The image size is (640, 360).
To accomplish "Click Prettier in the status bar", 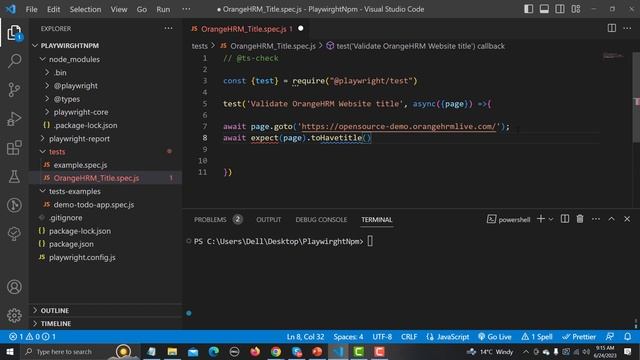I will 579,337.
